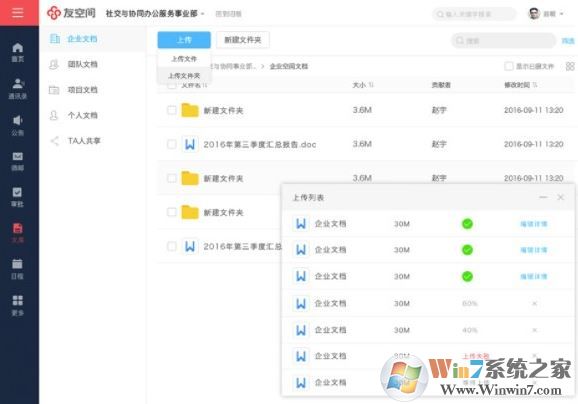Open file 2016年第三季度汇总报告.doc

click(260, 144)
